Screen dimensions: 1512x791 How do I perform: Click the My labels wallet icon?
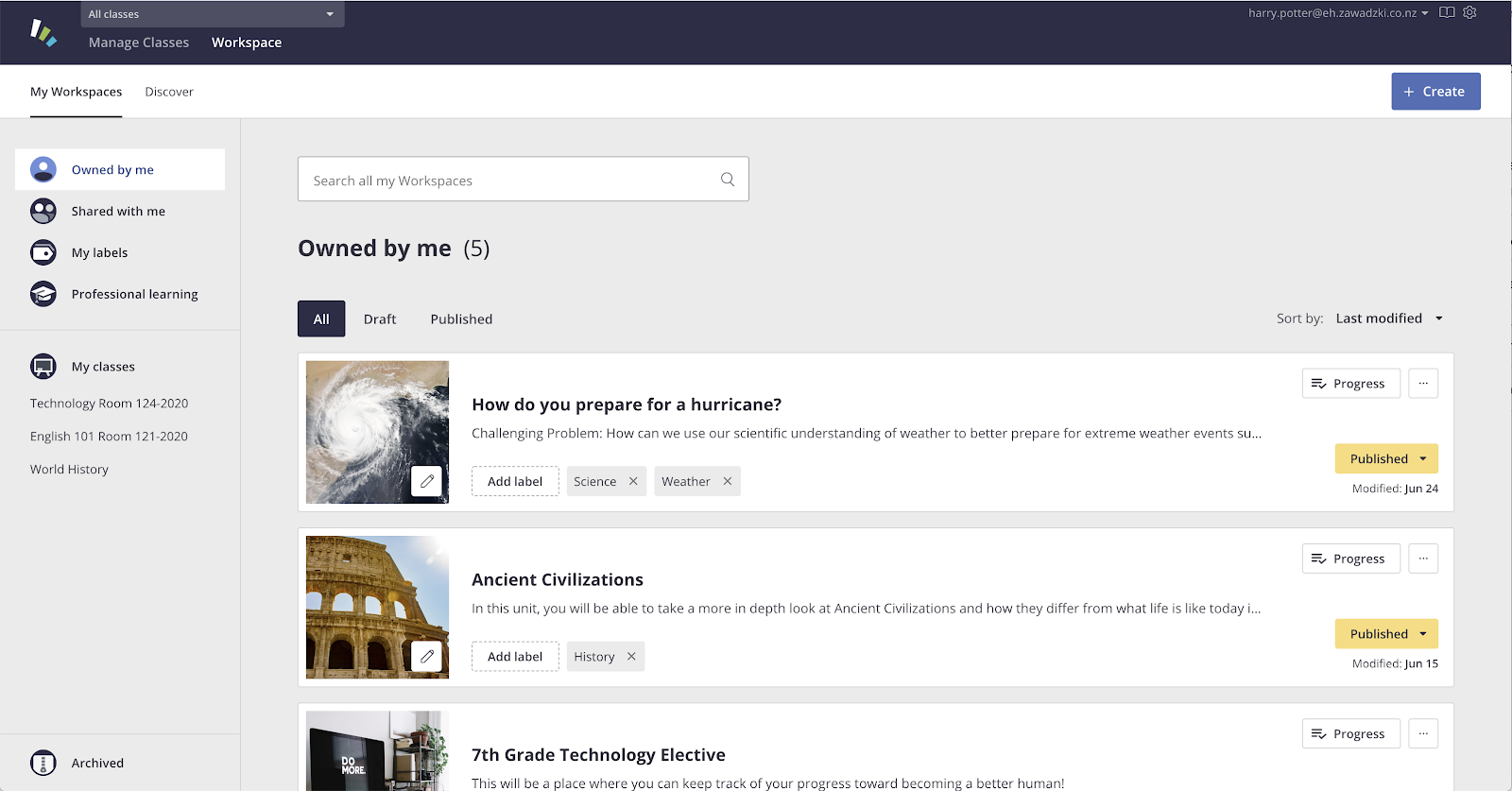pyautogui.click(x=43, y=252)
